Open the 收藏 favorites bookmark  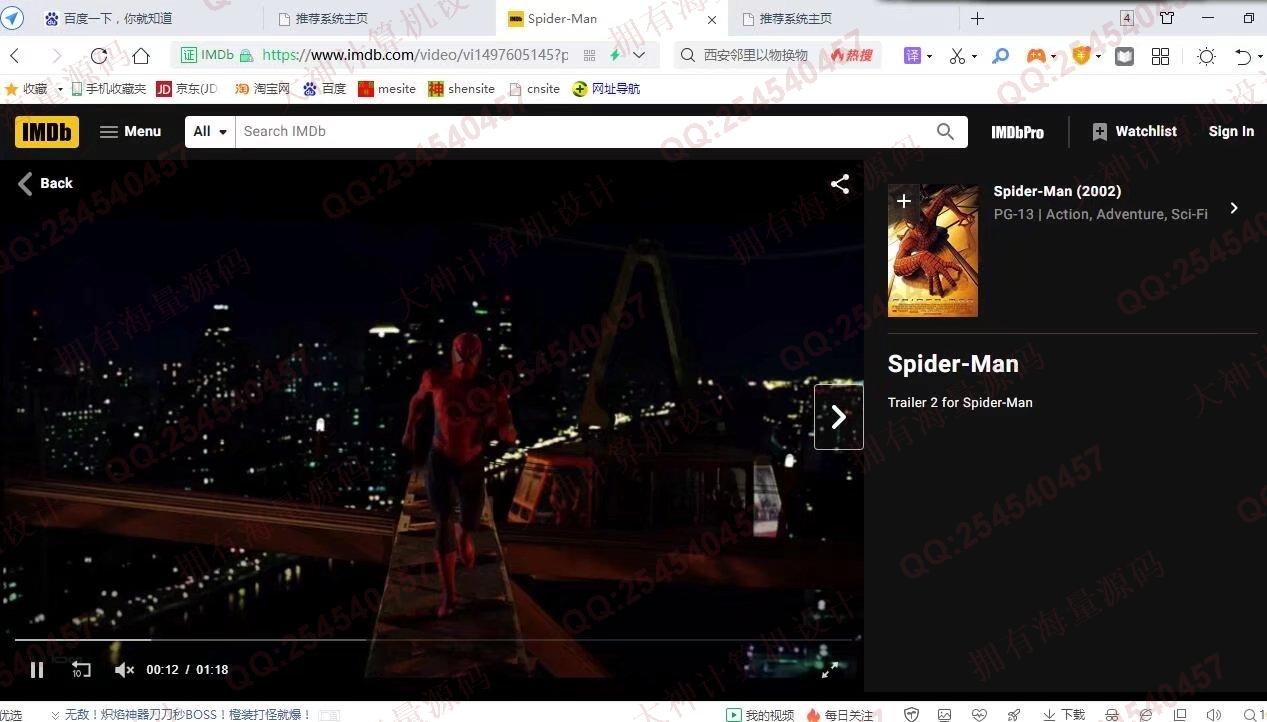point(26,89)
